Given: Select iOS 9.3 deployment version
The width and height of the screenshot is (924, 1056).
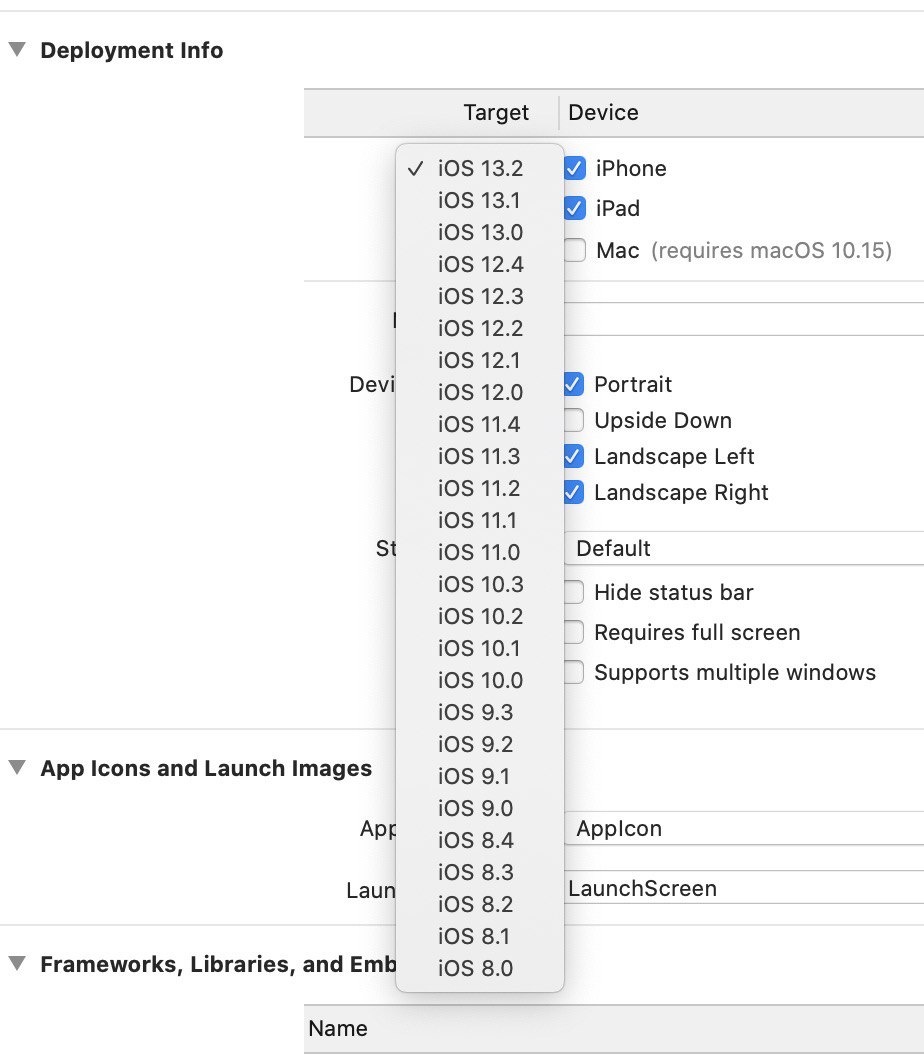Looking at the screenshot, I should click(480, 712).
